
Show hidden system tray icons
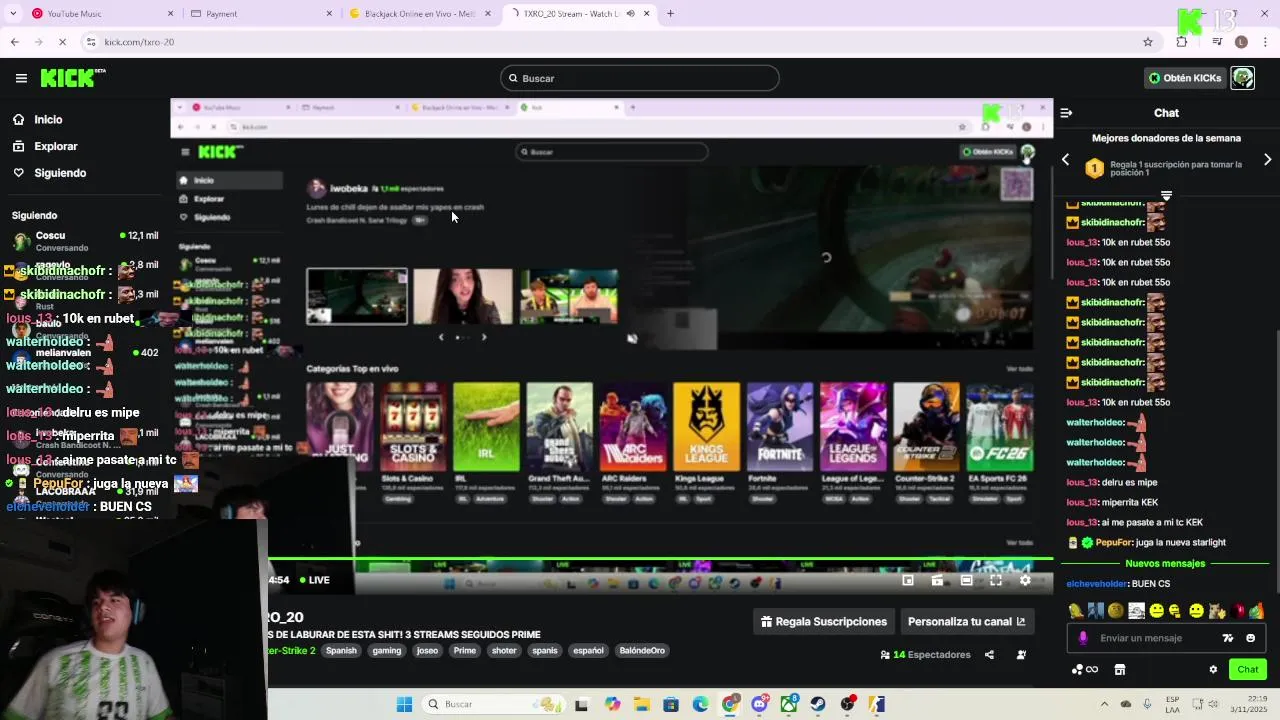[1104, 704]
